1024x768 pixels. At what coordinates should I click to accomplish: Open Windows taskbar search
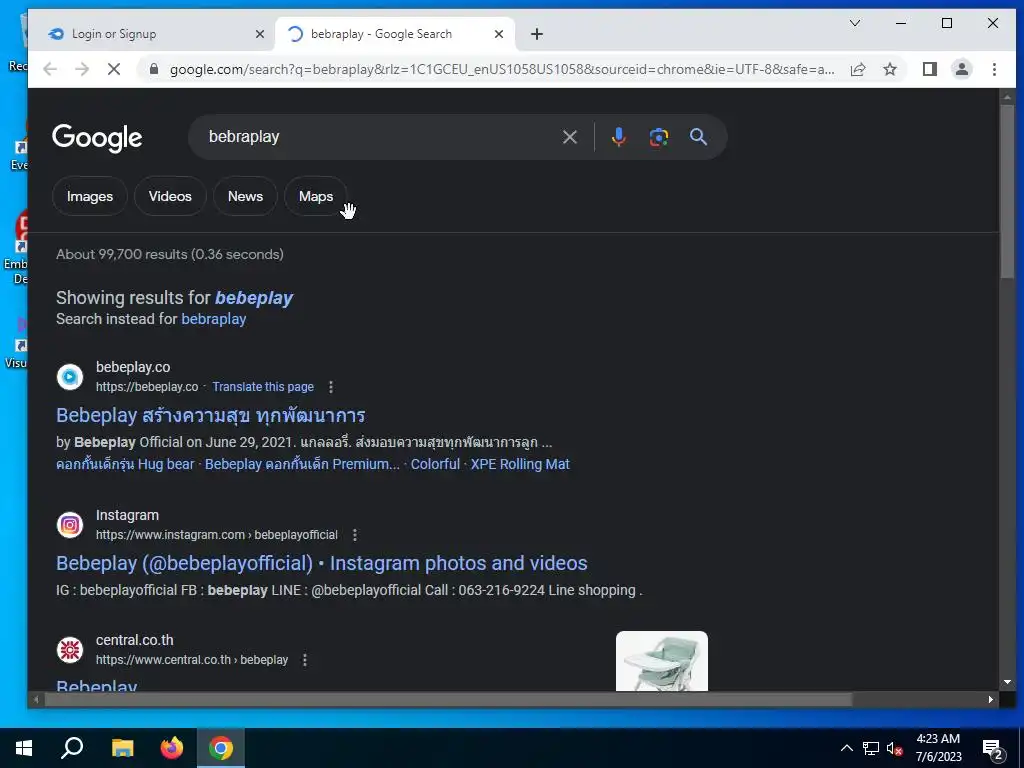pos(72,748)
